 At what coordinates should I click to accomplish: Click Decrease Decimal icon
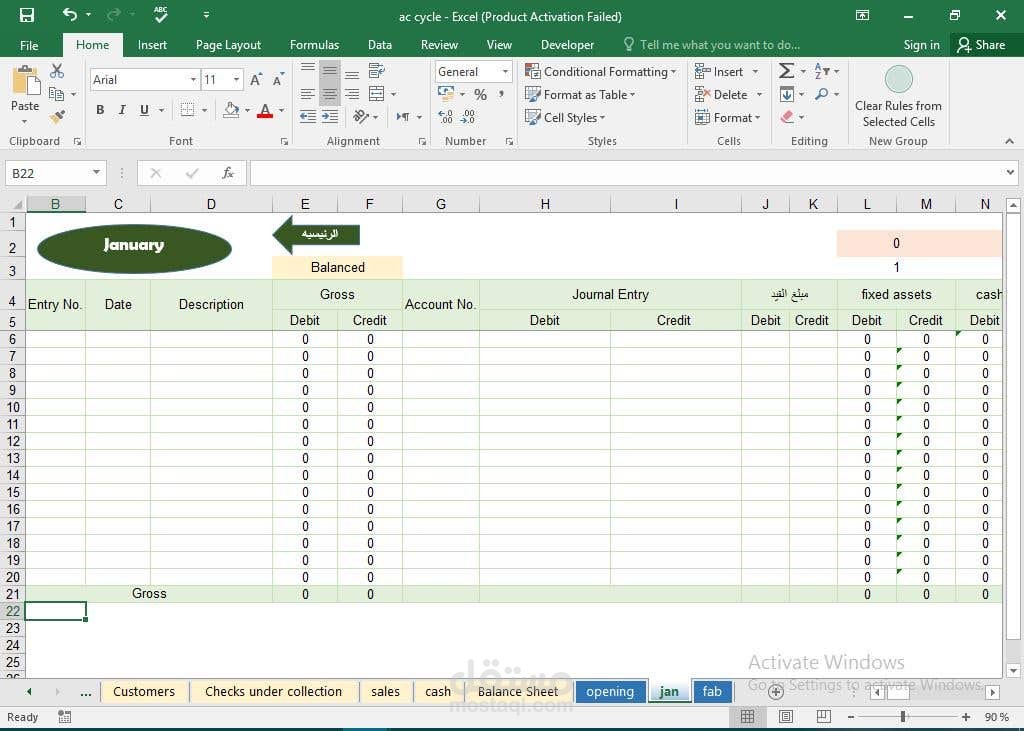pos(468,117)
